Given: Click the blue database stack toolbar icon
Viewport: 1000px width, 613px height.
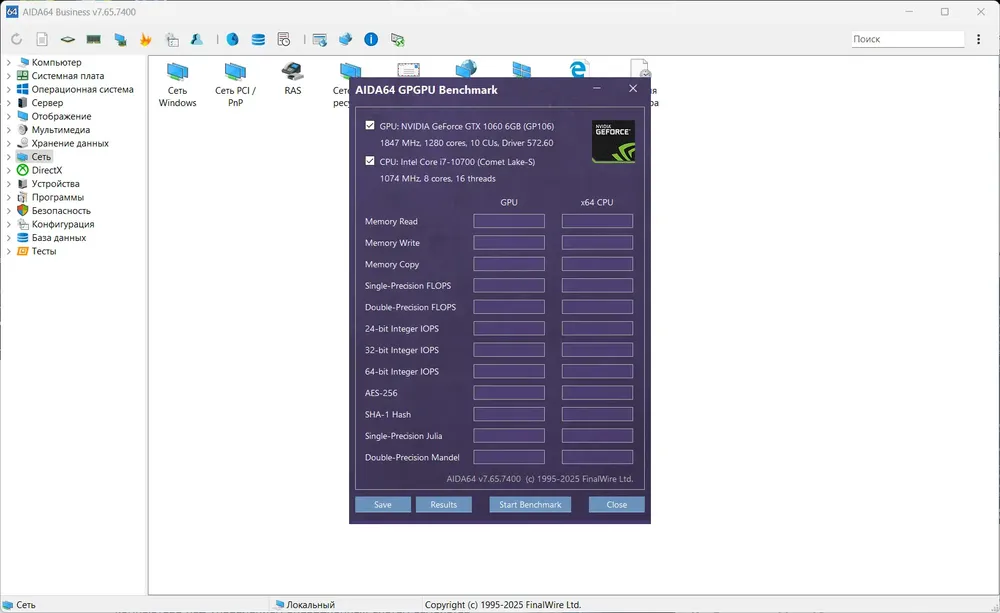Looking at the screenshot, I should (x=258, y=40).
